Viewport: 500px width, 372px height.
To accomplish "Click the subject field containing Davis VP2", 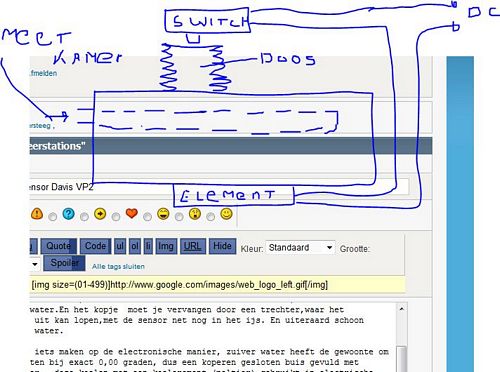I will pyautogui.click(x=219, y=187).
